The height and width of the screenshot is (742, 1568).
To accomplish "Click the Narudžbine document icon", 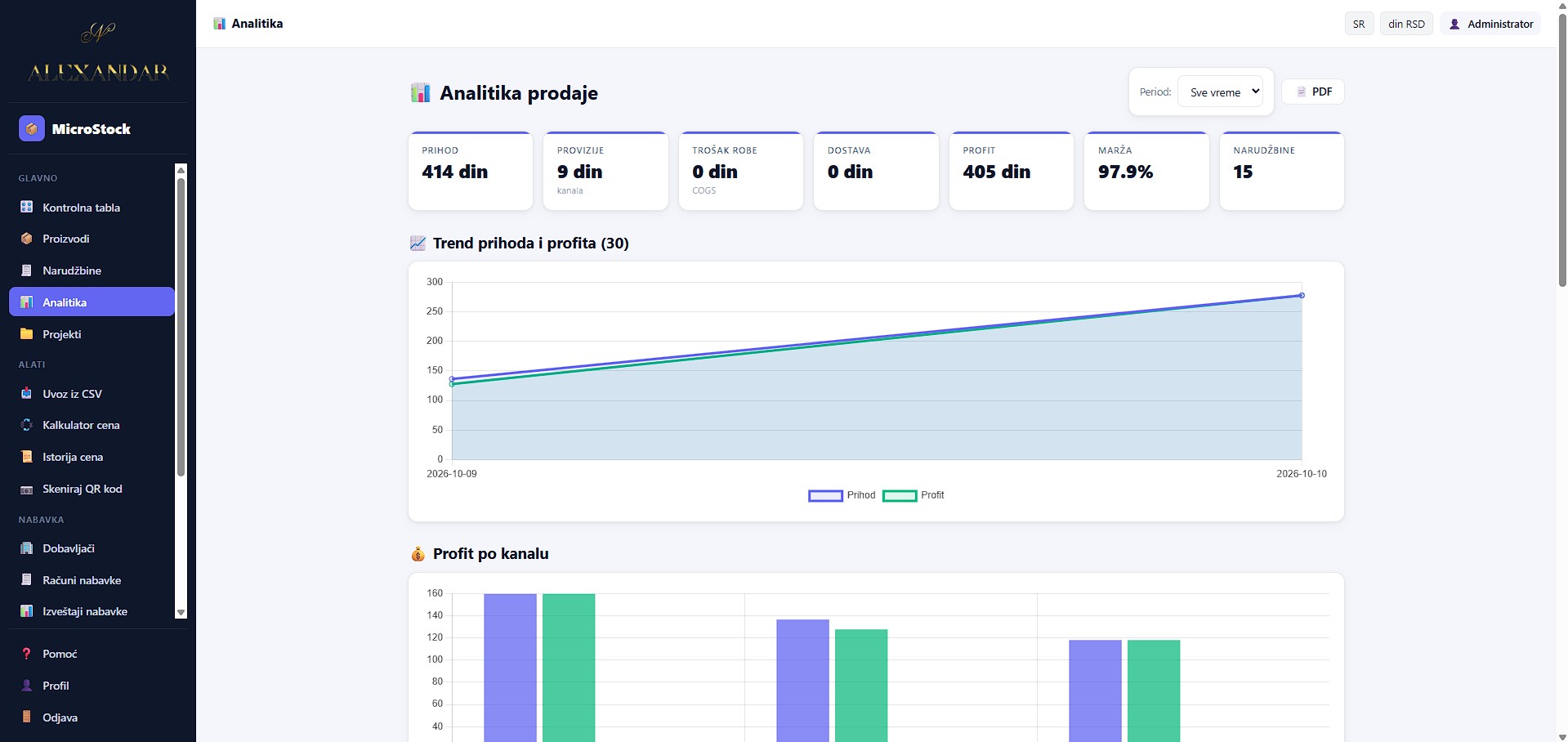I will pos(27,270).
